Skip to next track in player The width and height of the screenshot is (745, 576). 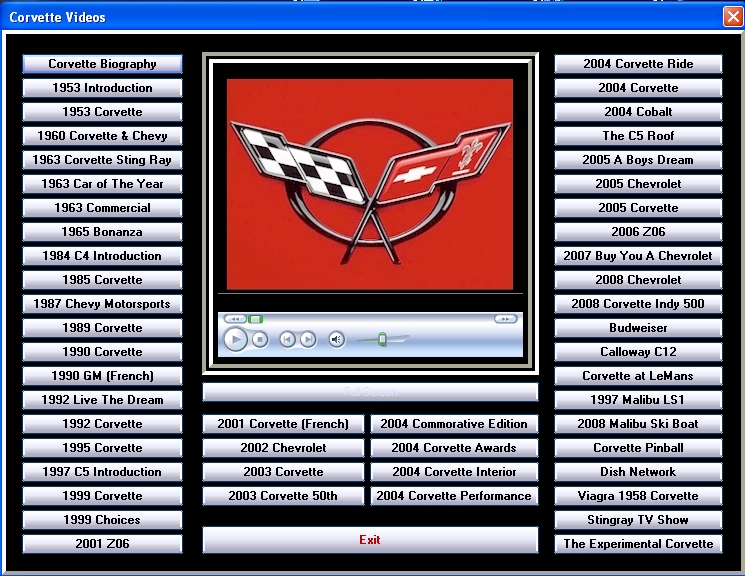pos(308,339)
